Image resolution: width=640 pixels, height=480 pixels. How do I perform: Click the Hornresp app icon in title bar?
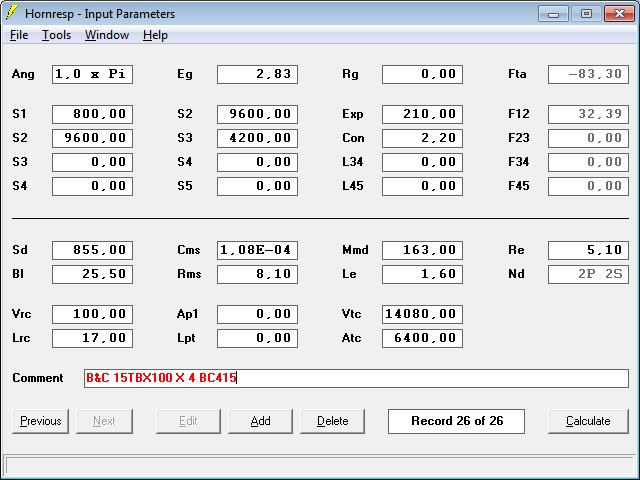coord(12,13)
